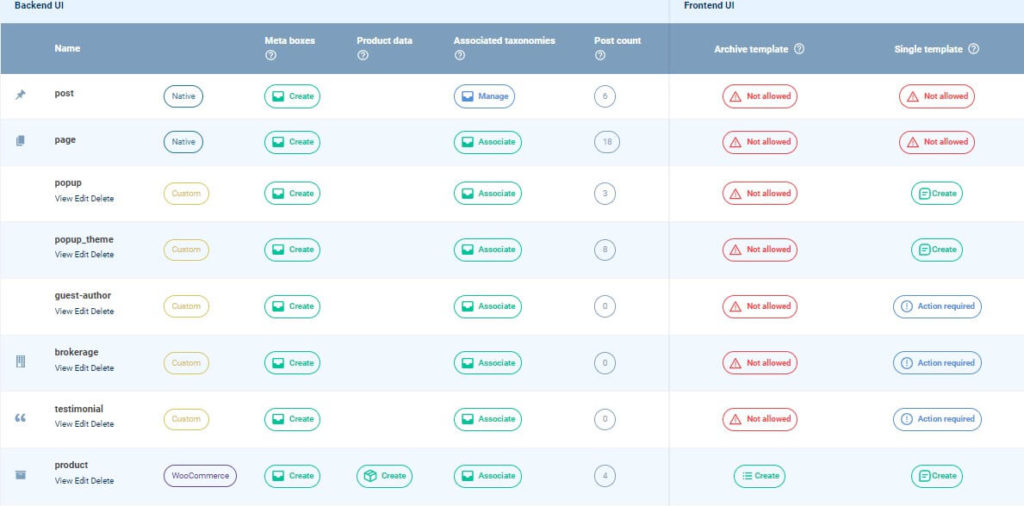Image resolution: width=1024 pixels, height=506 pixels.
Task: Click the archive box icon beside product
Action: [x=20, y=475]
